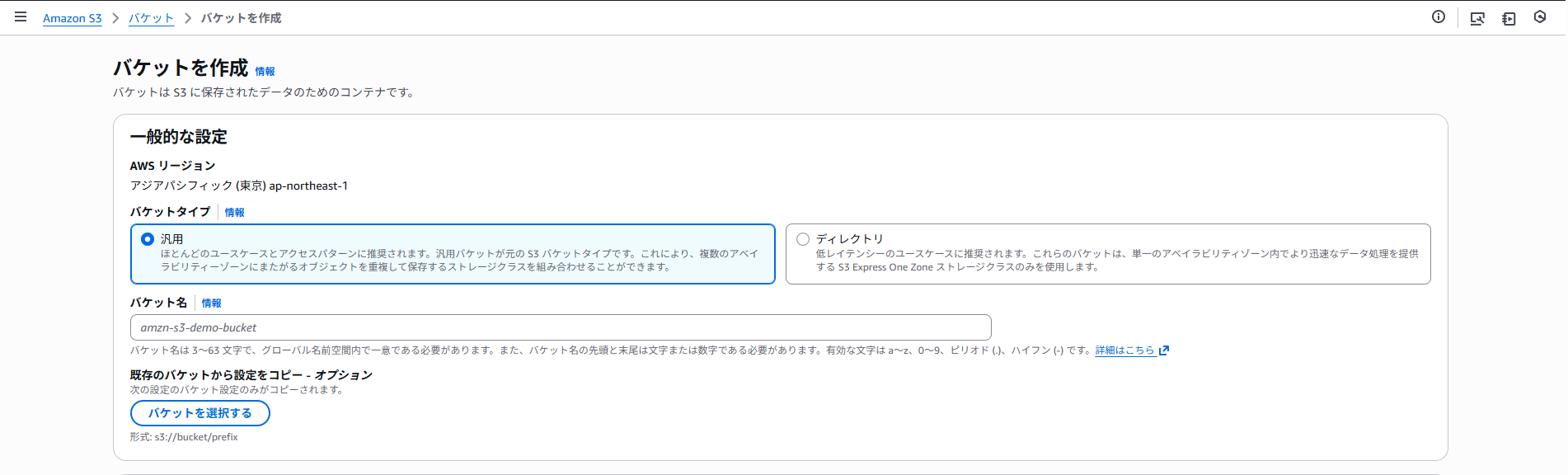The image size is (1568, 475).
Task: Open 情報 link beside バケットタイプ
Action: 234,213
